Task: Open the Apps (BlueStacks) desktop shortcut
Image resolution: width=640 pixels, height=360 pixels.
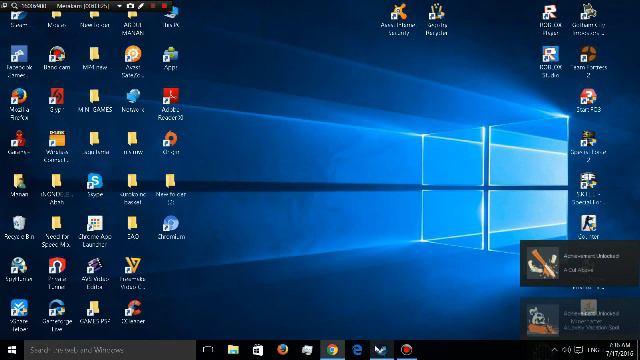Action: tap(171, 58)
